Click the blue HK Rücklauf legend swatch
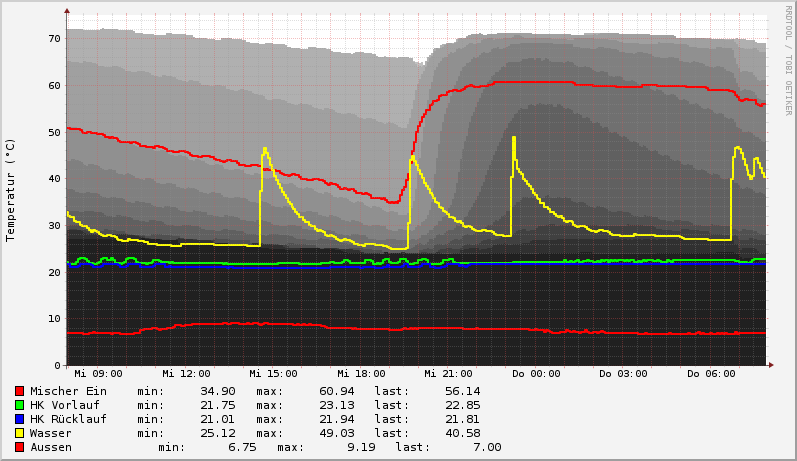 19,419
